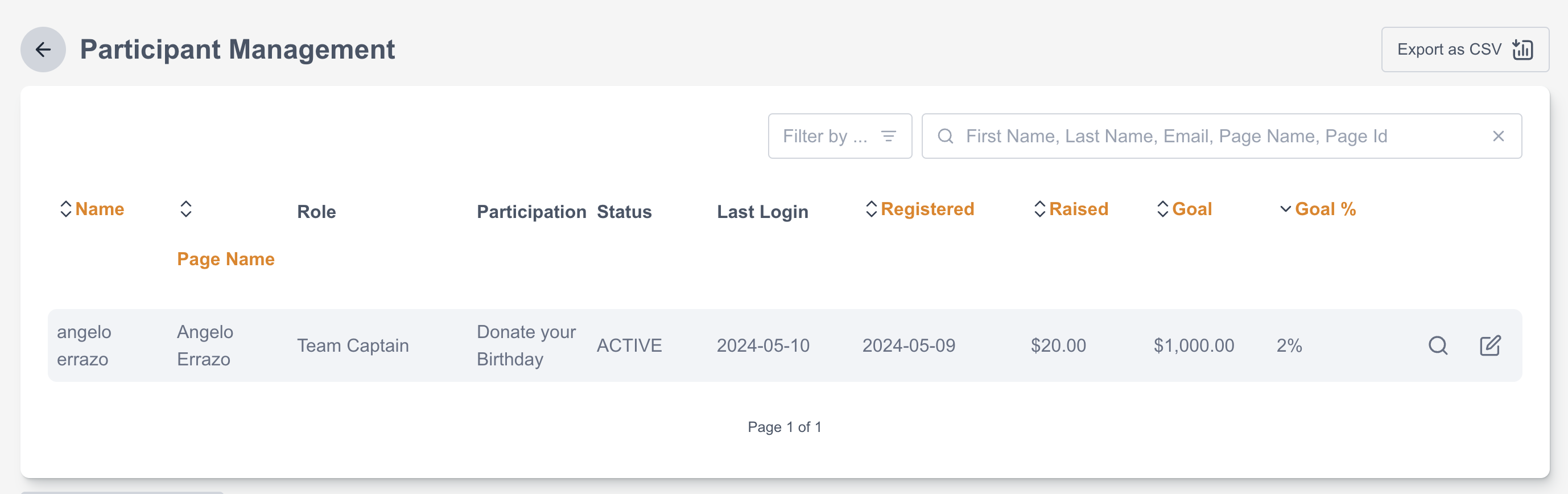Export participants as CSV
The image size is (1568, 494).
point(1464,50)
